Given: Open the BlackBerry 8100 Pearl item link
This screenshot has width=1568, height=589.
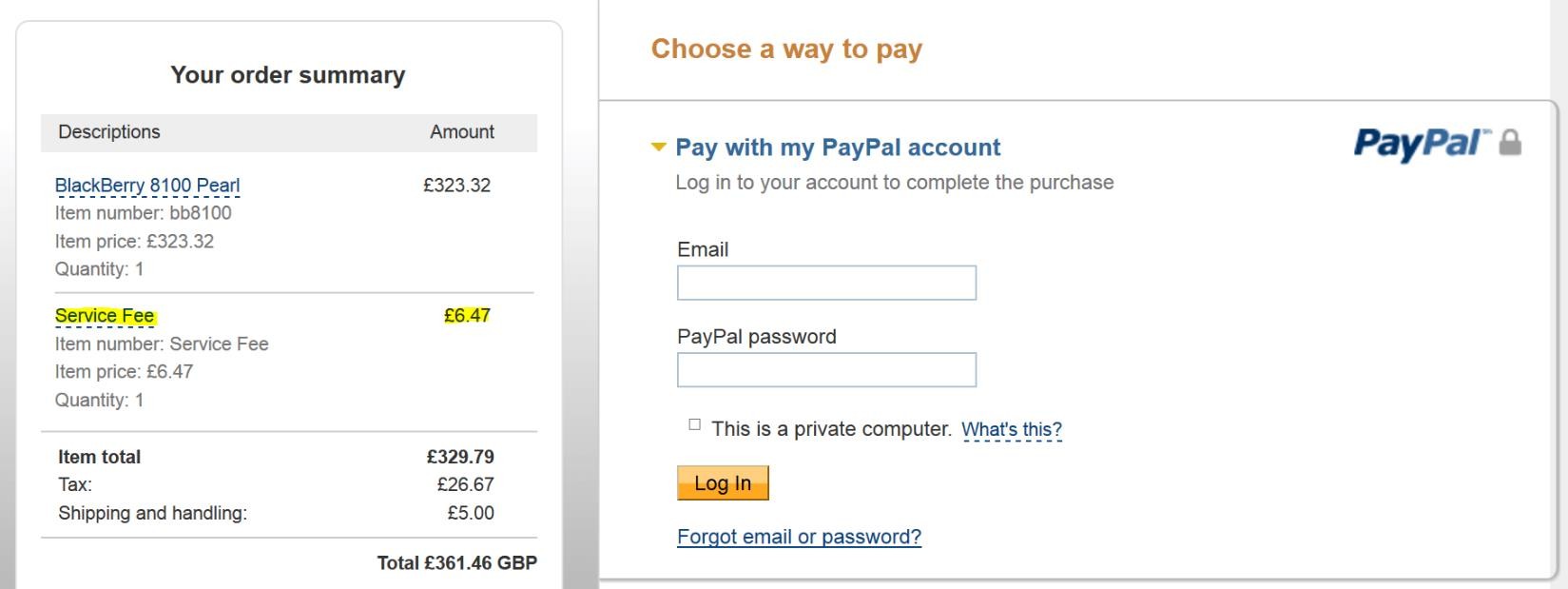Looking at the screenshot, I should pos(147,186).
